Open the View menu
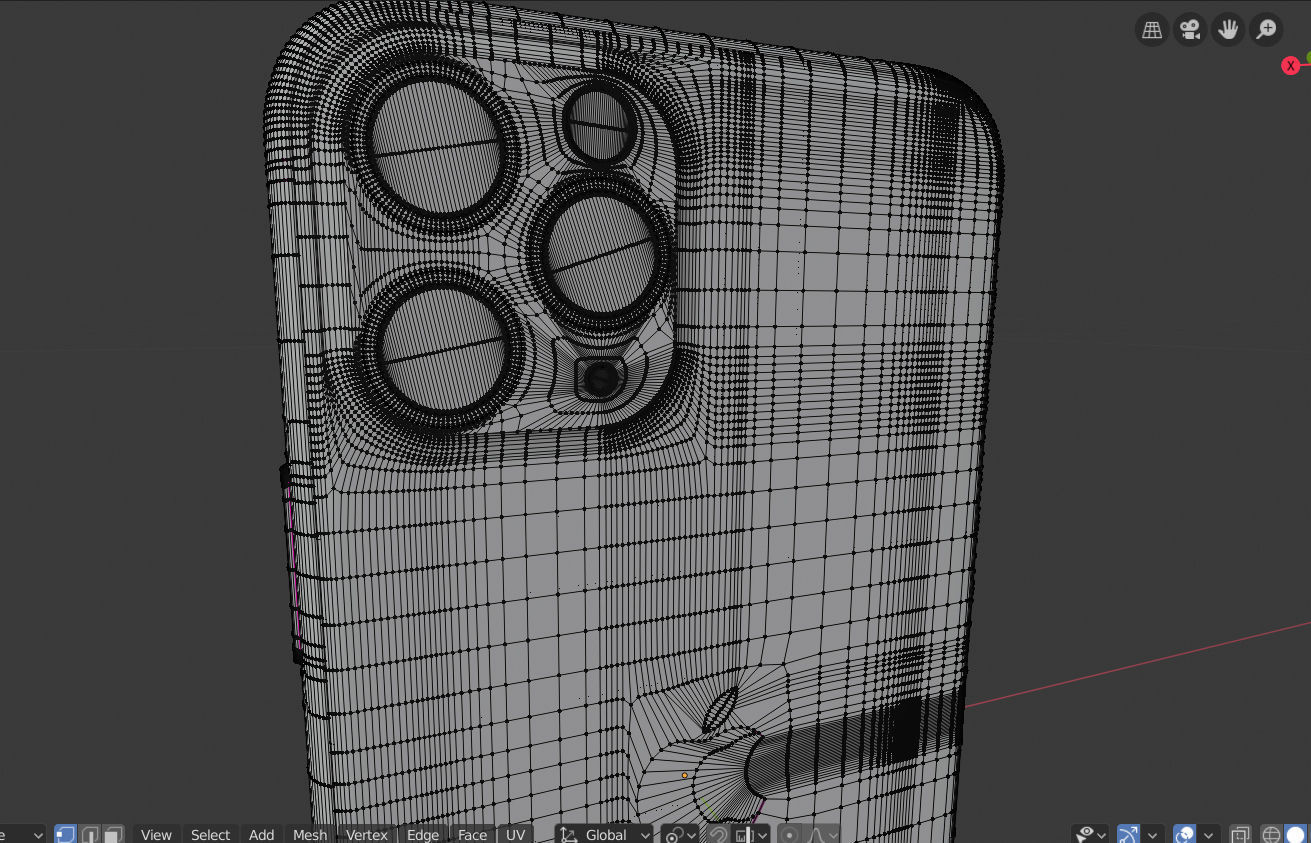Image resolution: width=1311 pixels, height=843 pixels. click(156, 835)
